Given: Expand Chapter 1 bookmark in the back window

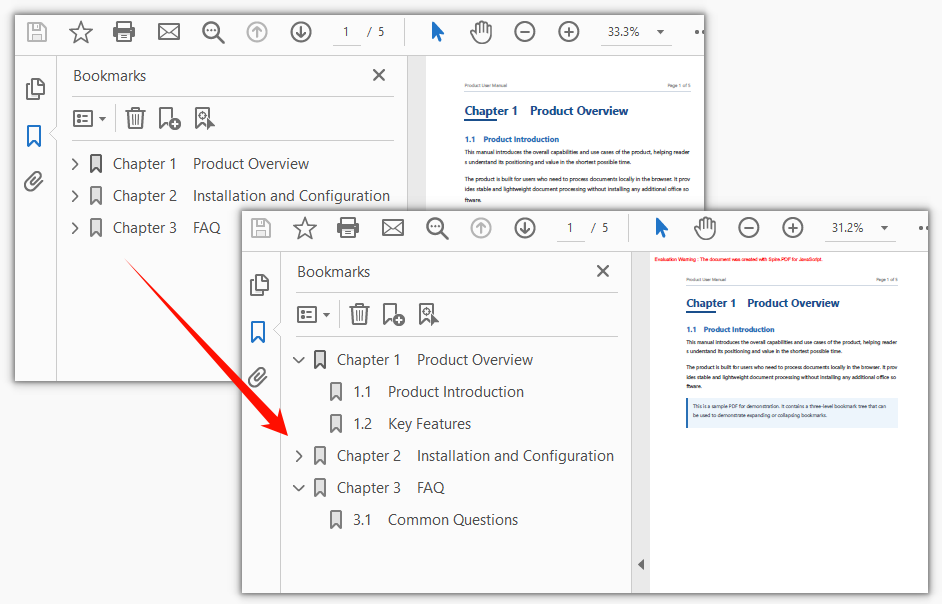Looking at the screenshot, I should pyautogui.click(x=75, y=164).
